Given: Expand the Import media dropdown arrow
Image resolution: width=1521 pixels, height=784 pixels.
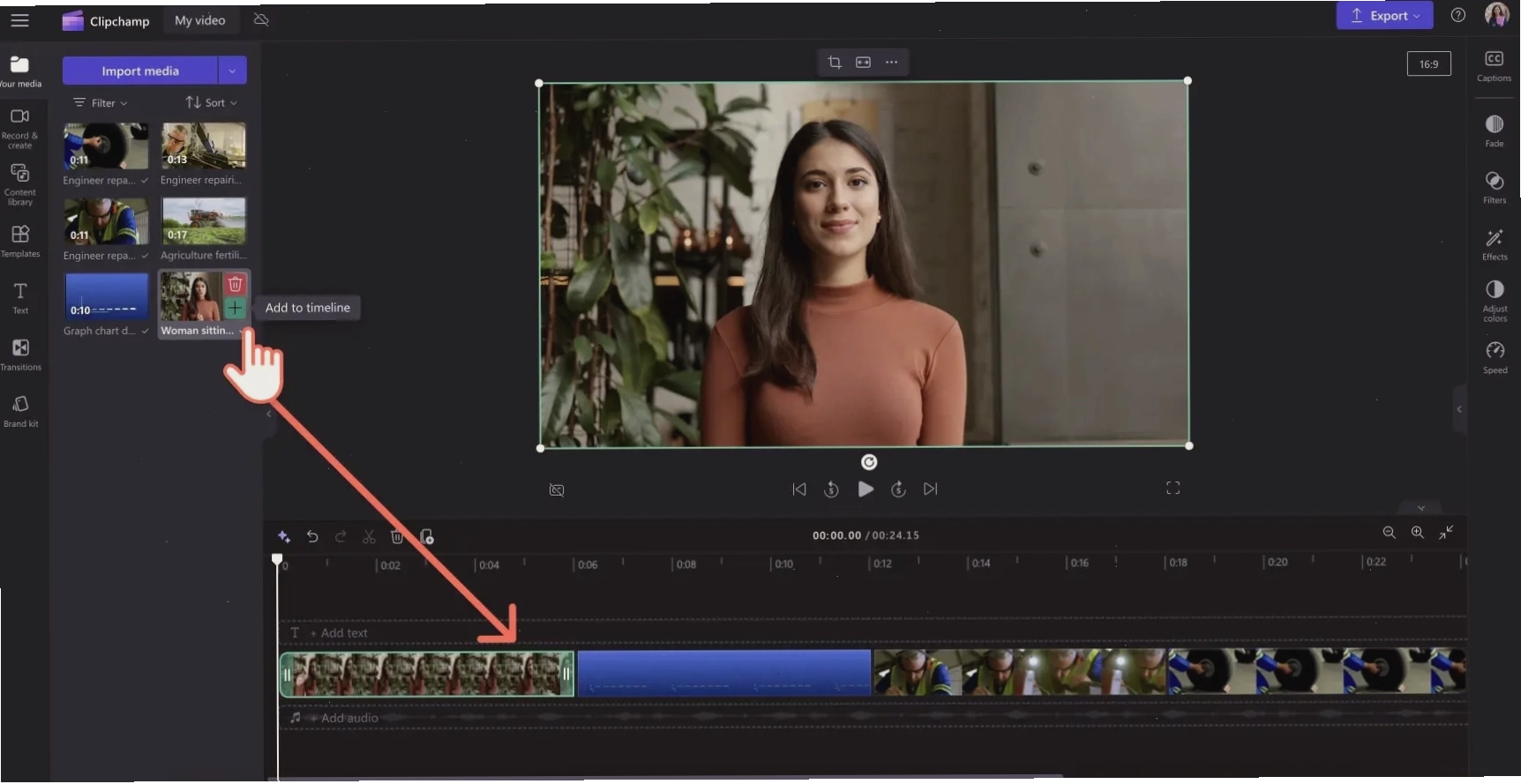Looking at the screenshot, I should (x=232, y=71).
